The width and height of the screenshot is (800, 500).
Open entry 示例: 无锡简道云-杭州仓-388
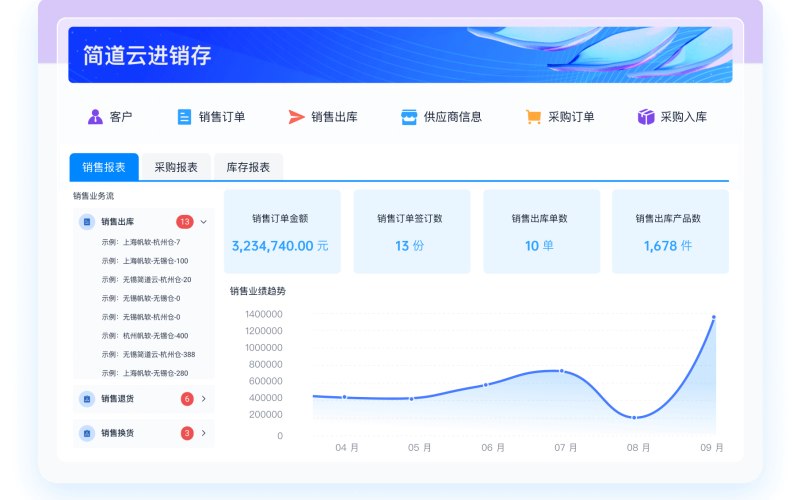pyautogui.click(x=148, y=355)
